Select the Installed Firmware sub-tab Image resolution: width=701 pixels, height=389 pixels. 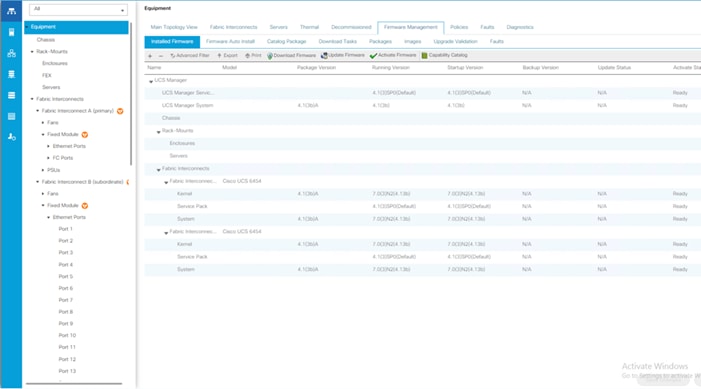[x=172, y=42]
